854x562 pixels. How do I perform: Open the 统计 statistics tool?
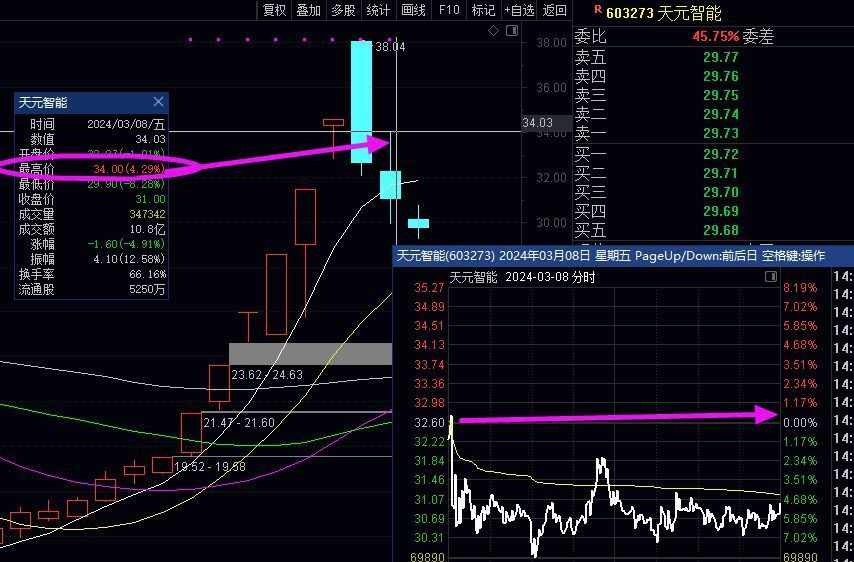(378, 10)
